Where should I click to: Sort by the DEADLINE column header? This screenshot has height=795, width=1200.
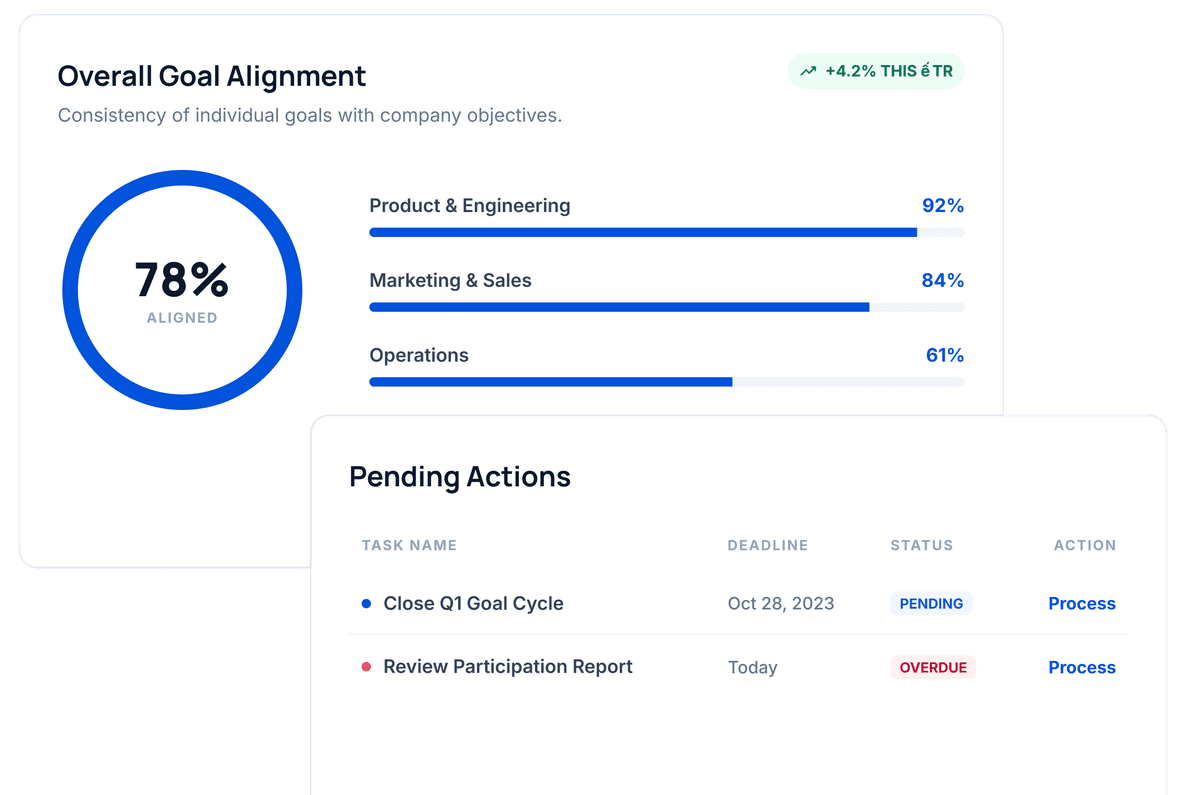tap(767, 545)
